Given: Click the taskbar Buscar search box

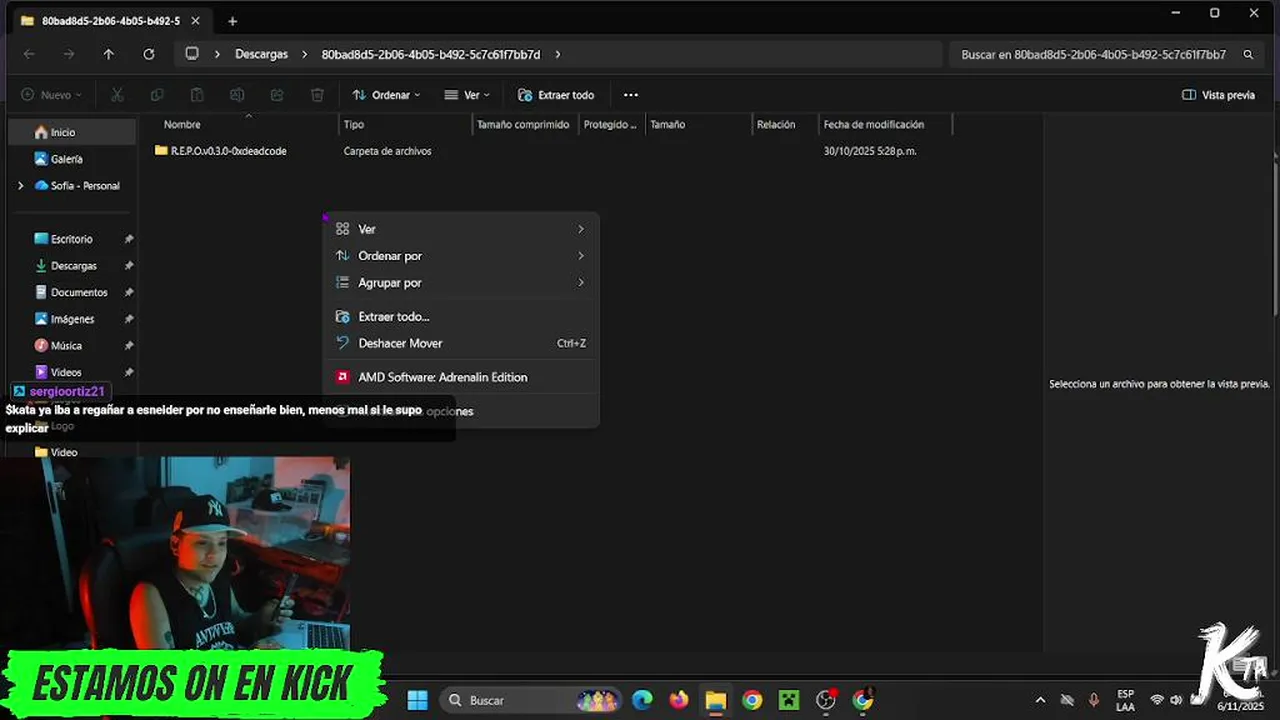Looking at the screenshot, I should 530,700.
